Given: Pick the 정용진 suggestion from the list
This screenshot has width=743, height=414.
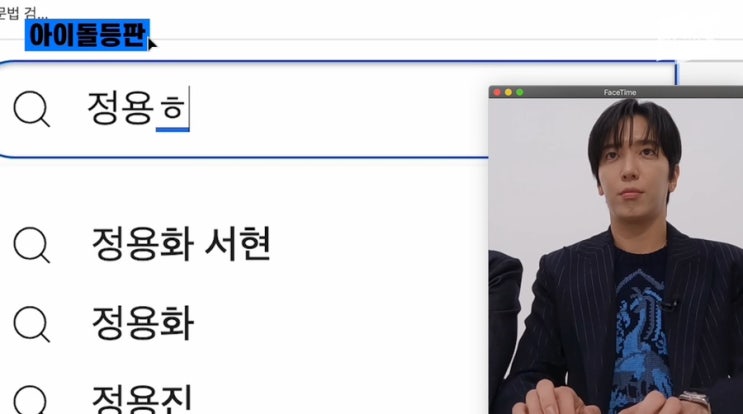Looking at the screenshot, I should click(x=142, y=399).
